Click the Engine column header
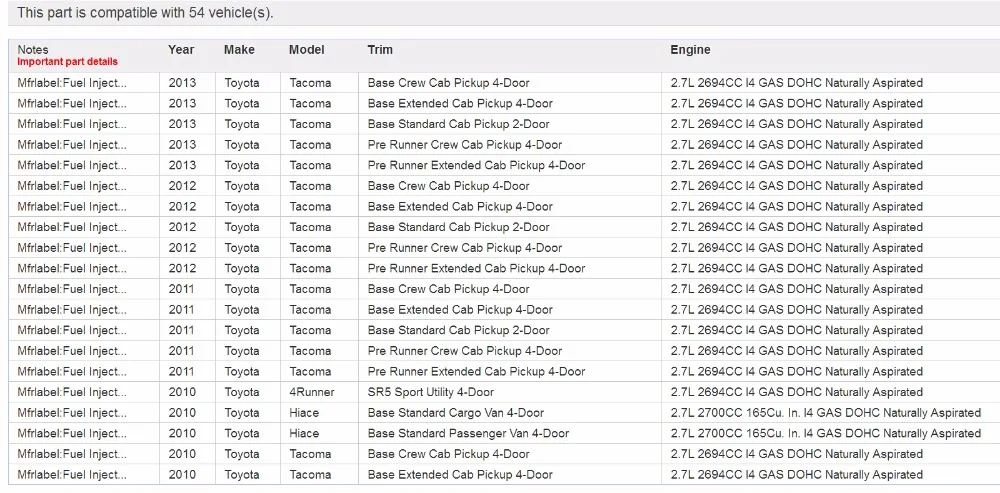 pos(690,50)
